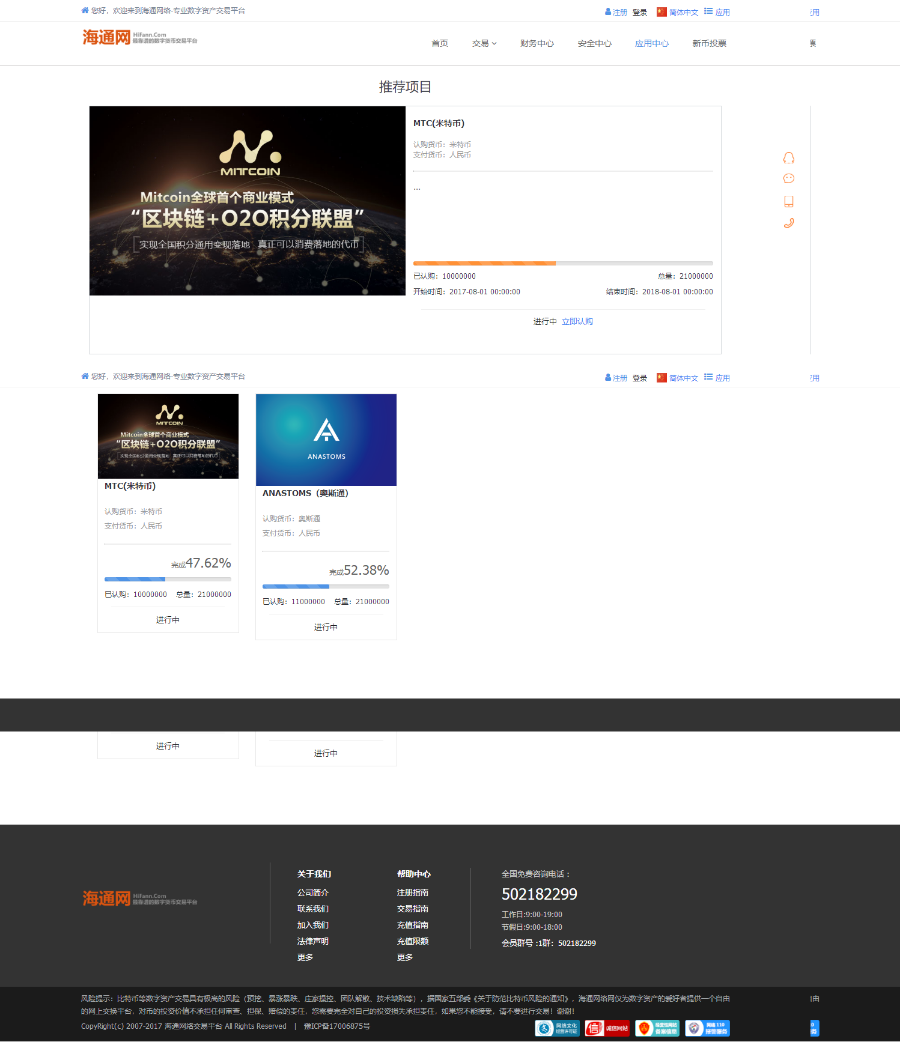Open 交易指南 in the footer help column
The width and height of the screenshot is (900, 1045).
[413, 909]
